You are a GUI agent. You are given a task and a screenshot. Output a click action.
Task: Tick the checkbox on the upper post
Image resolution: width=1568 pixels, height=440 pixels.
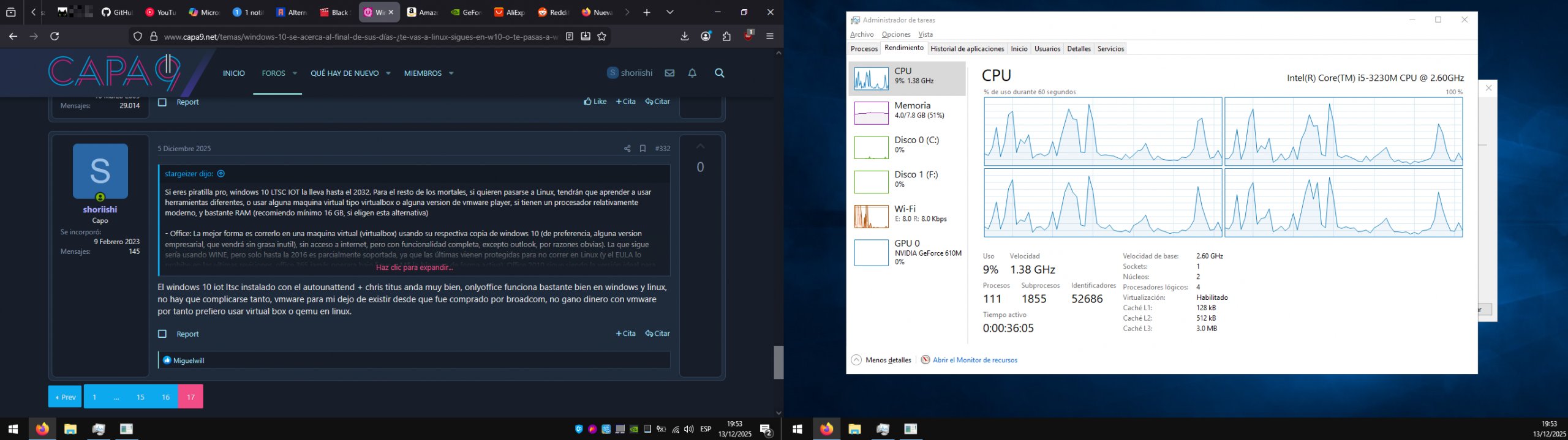(162, 102)
